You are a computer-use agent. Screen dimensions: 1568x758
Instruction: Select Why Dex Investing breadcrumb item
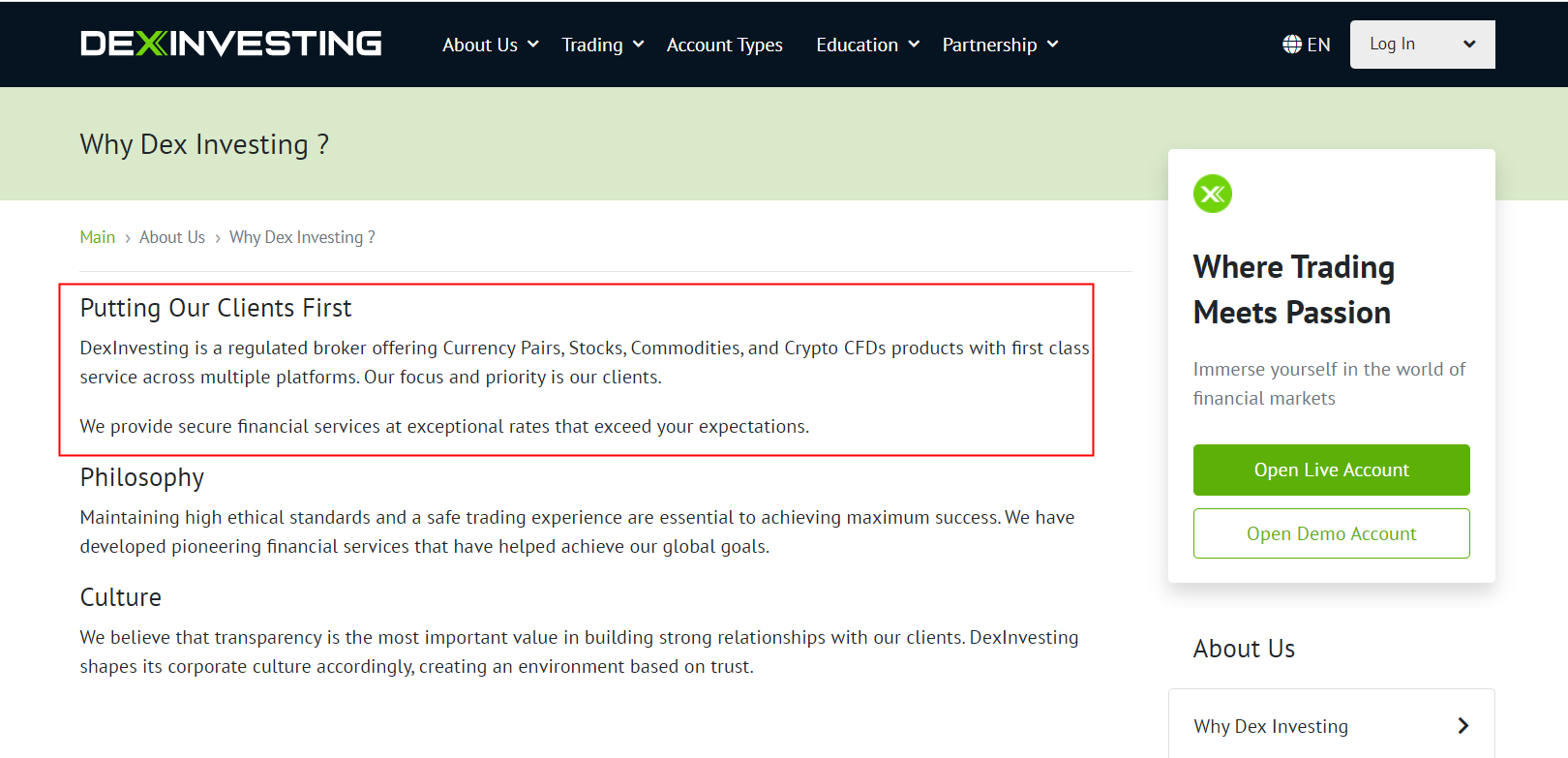pyautogui.click(x=301, y=237)
